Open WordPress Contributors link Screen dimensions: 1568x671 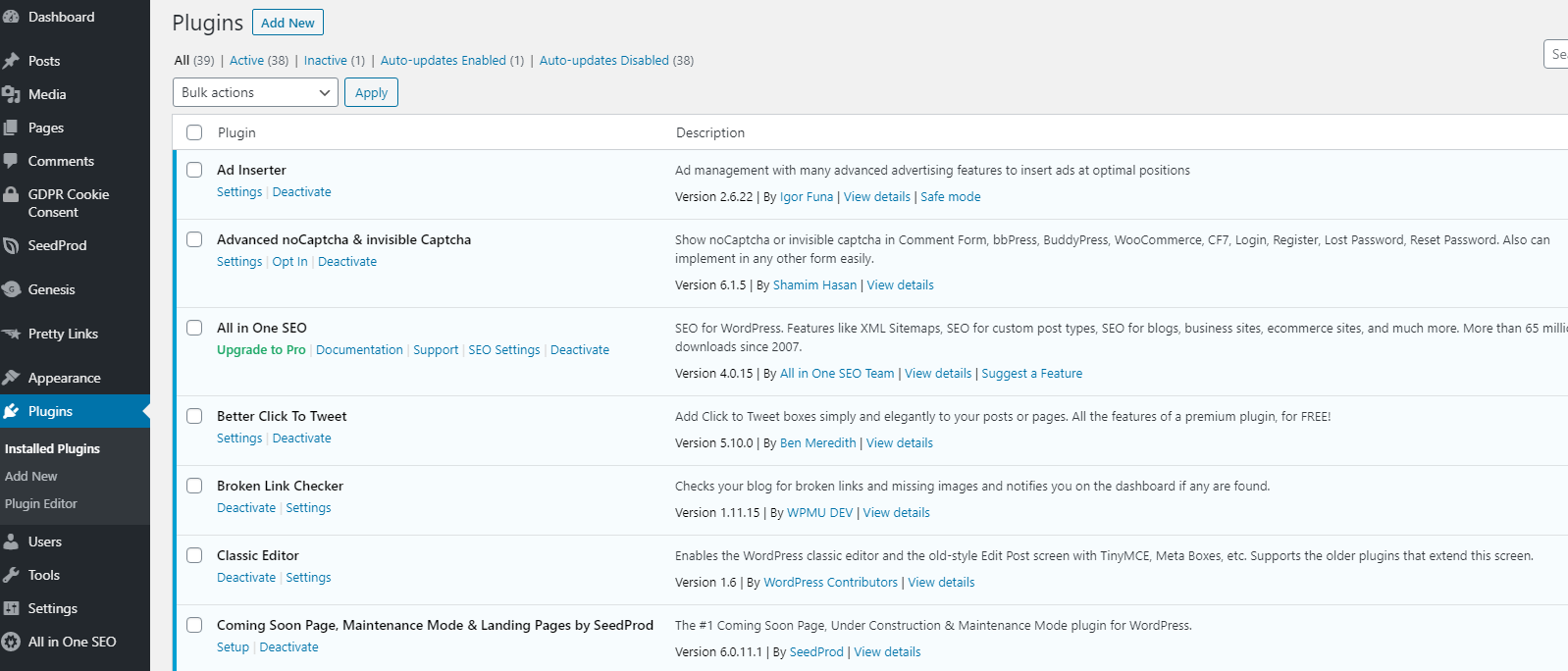coord(831,583)
